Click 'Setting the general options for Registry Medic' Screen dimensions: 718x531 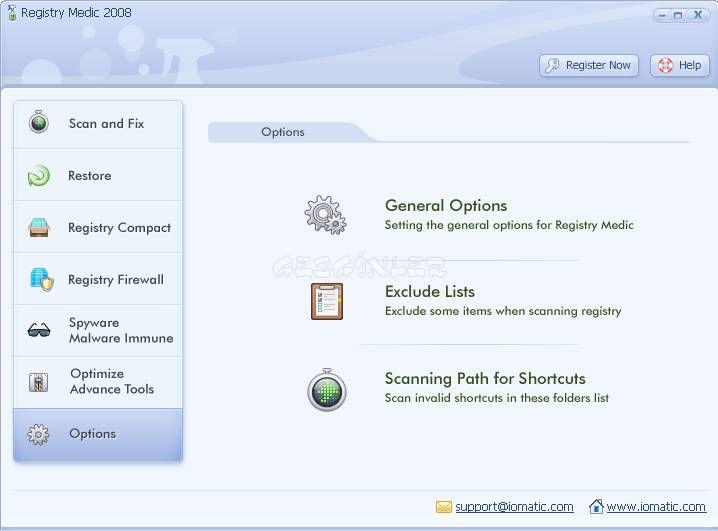509,225
